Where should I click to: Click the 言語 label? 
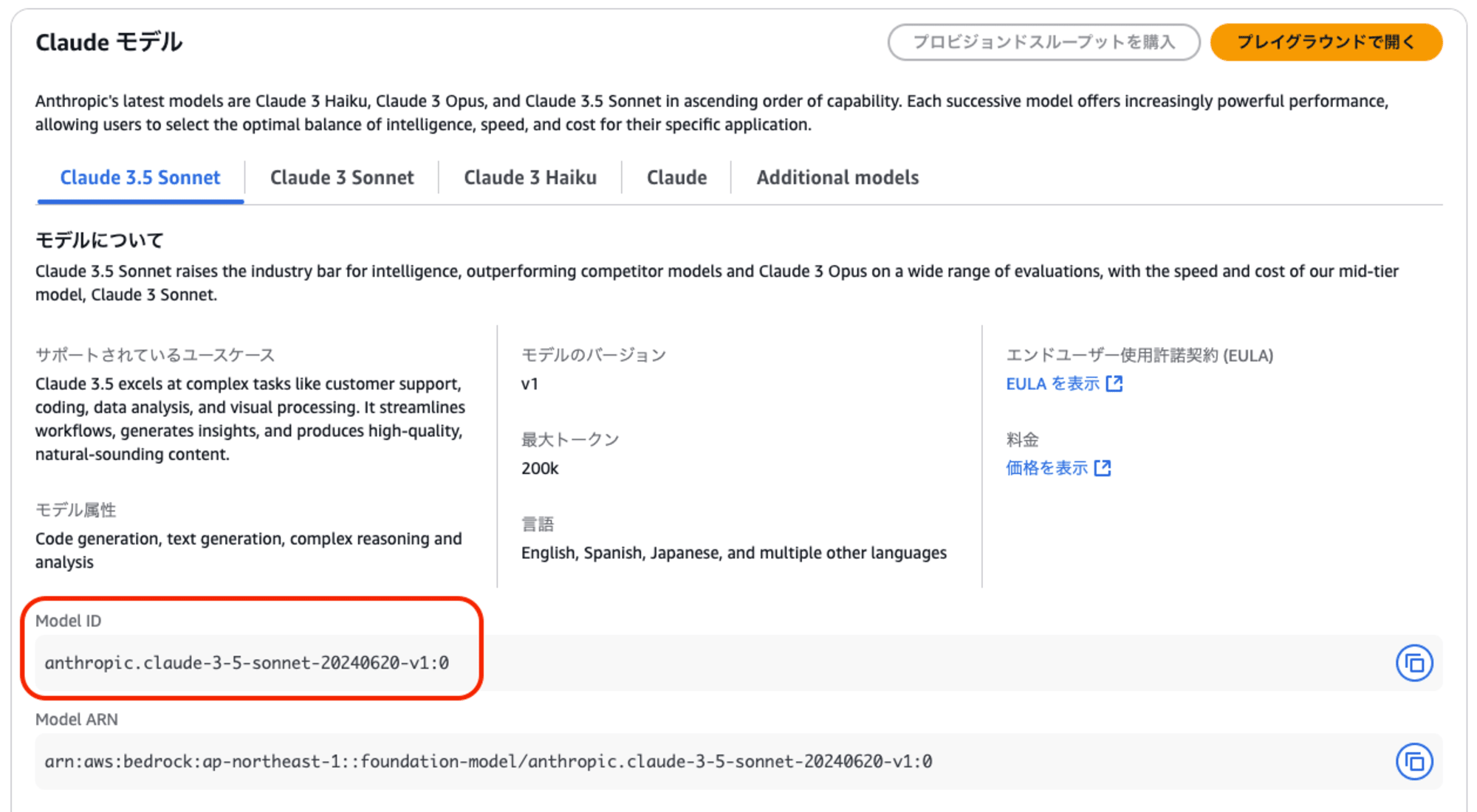coord(538,524)
